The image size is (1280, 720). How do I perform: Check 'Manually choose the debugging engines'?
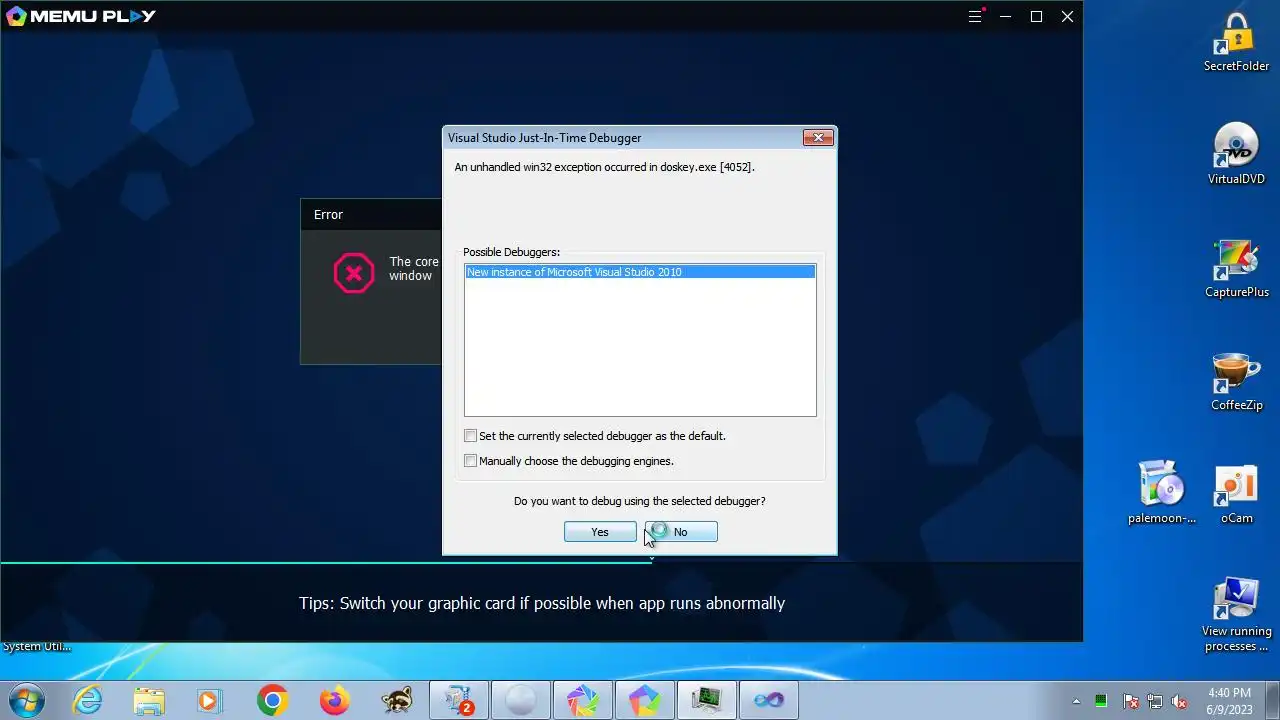coord(471,461)
